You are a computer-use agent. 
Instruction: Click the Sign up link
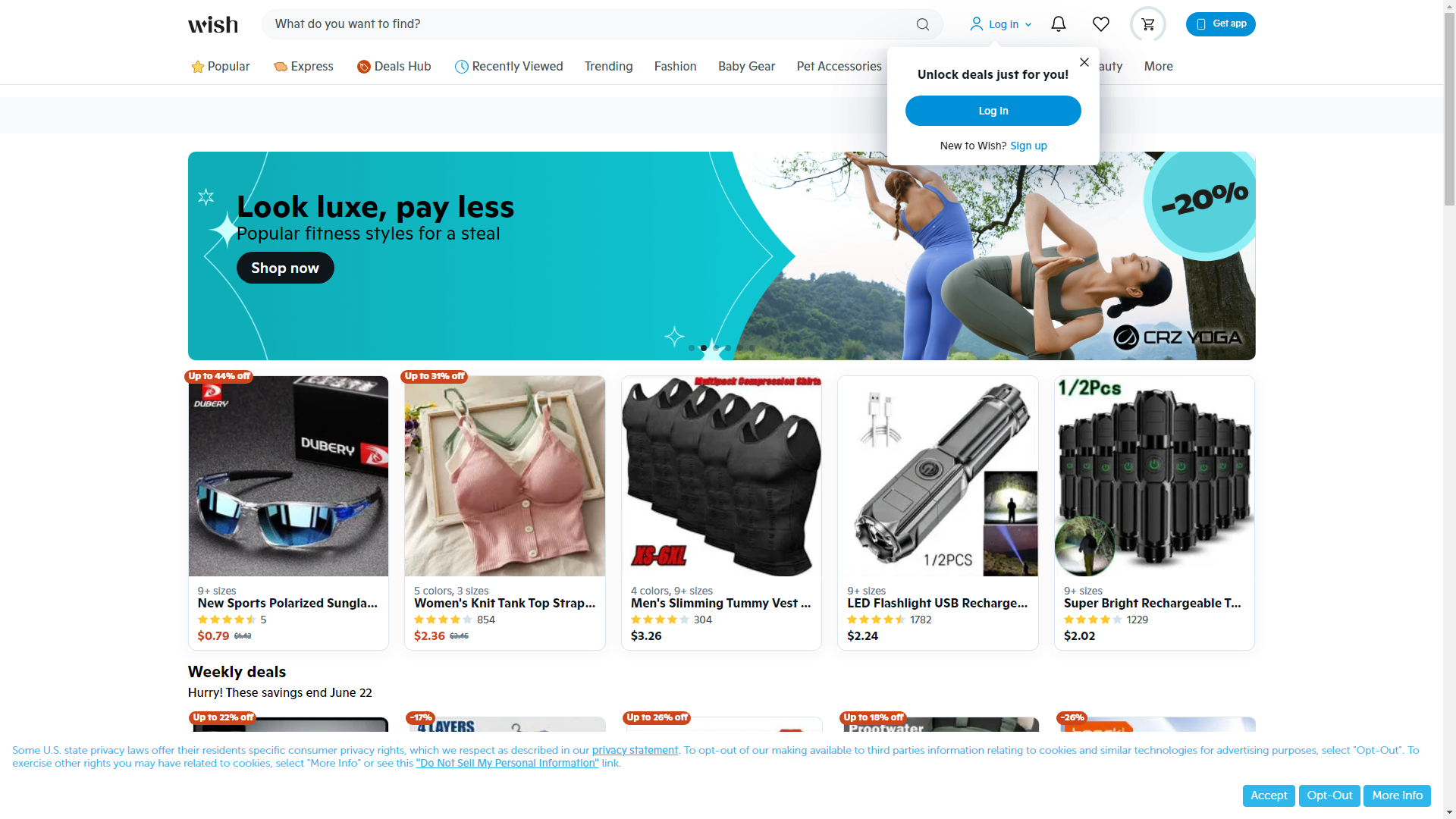coord(1028,146)
